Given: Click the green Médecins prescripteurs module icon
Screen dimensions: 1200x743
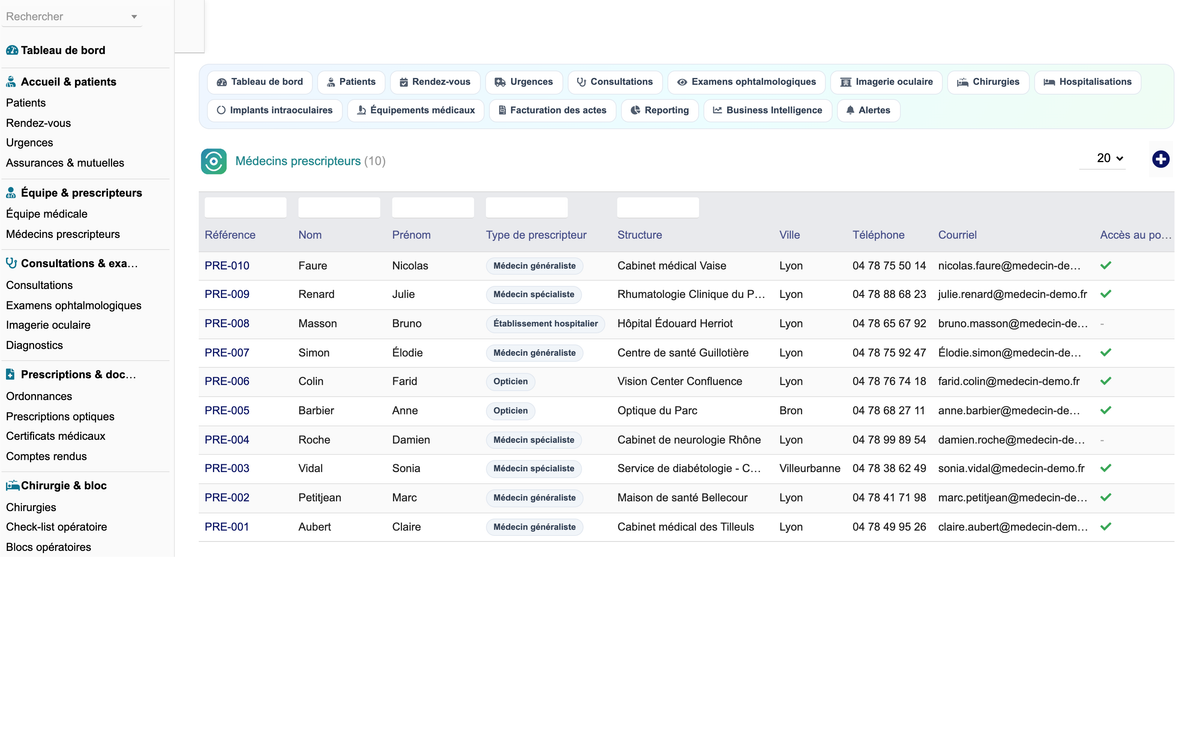Looking at the screenshot, I should (x=214, y=161).
